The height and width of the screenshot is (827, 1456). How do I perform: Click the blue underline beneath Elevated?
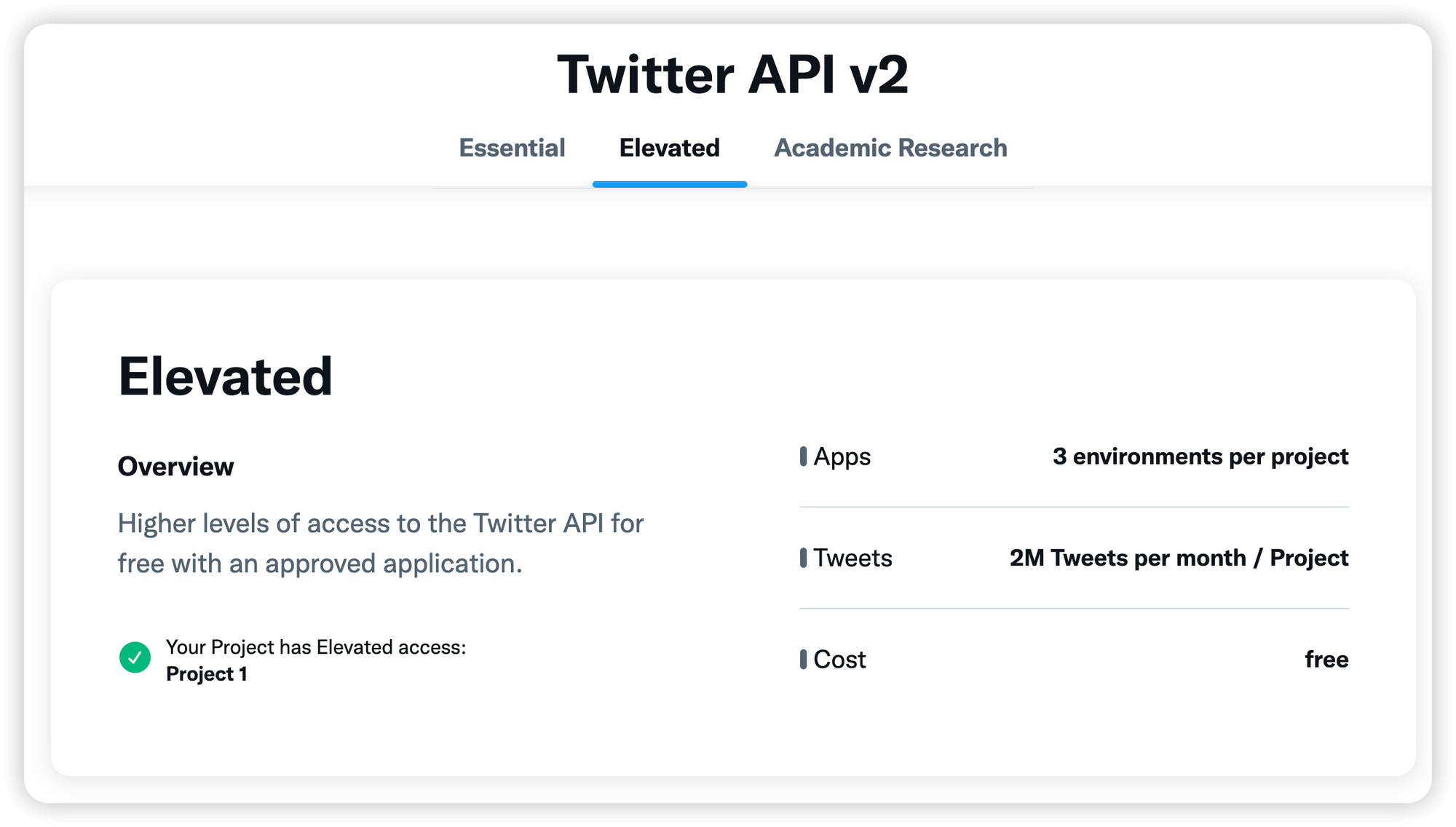[x=669, y=184]
